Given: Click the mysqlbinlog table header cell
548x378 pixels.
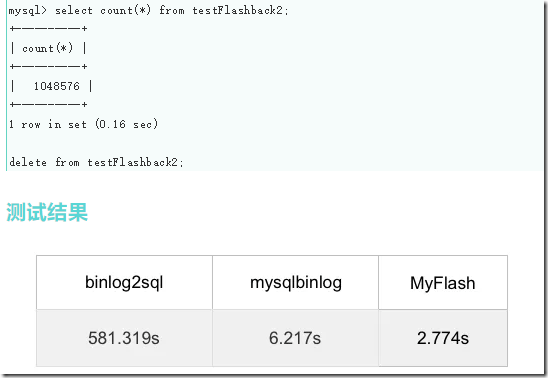Looking at the screenshot, I should pyautogui.click(x=295, y=282).
